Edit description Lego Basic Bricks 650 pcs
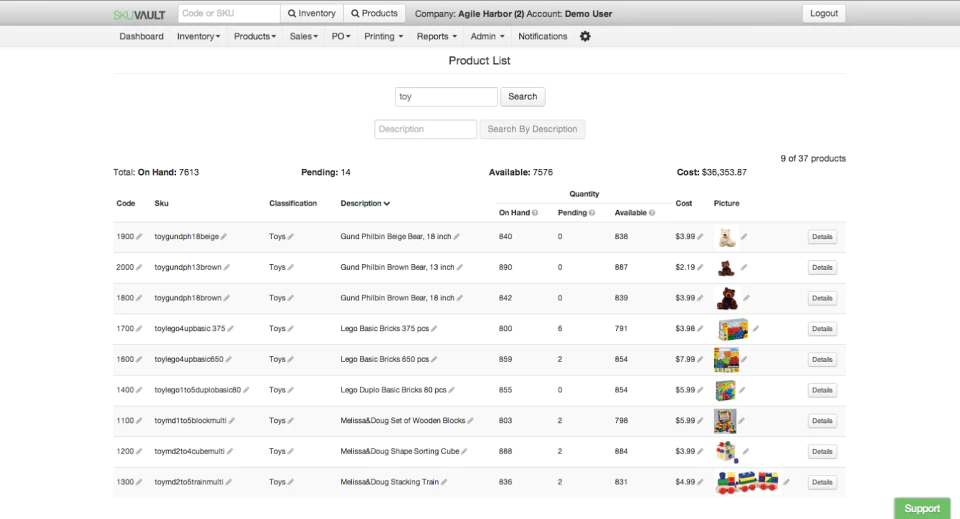Screen dimensions: 960x519 tap(434, 359)
